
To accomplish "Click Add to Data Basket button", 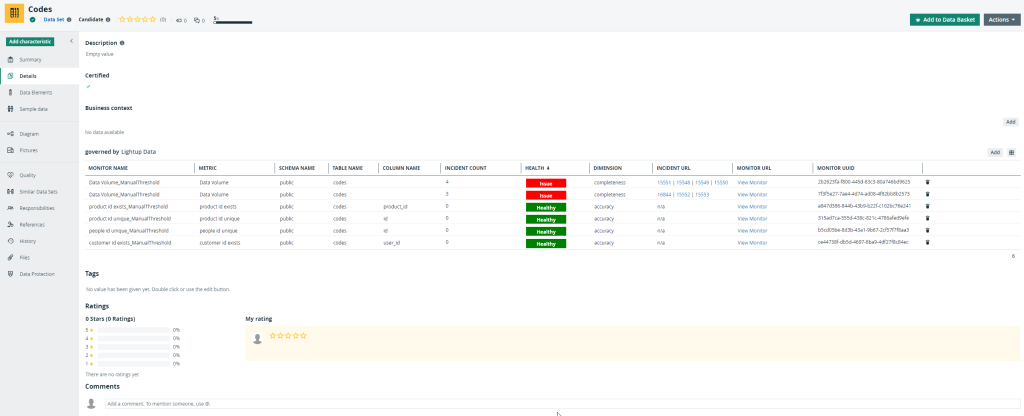I will coord(944,20).
